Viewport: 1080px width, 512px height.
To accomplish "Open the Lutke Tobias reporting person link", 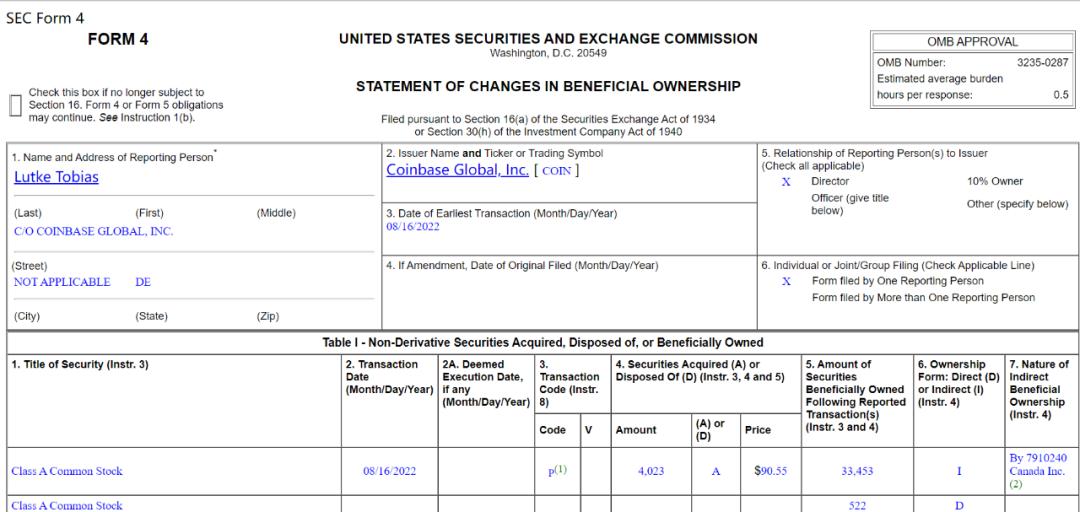I will [x=56, y=178].
